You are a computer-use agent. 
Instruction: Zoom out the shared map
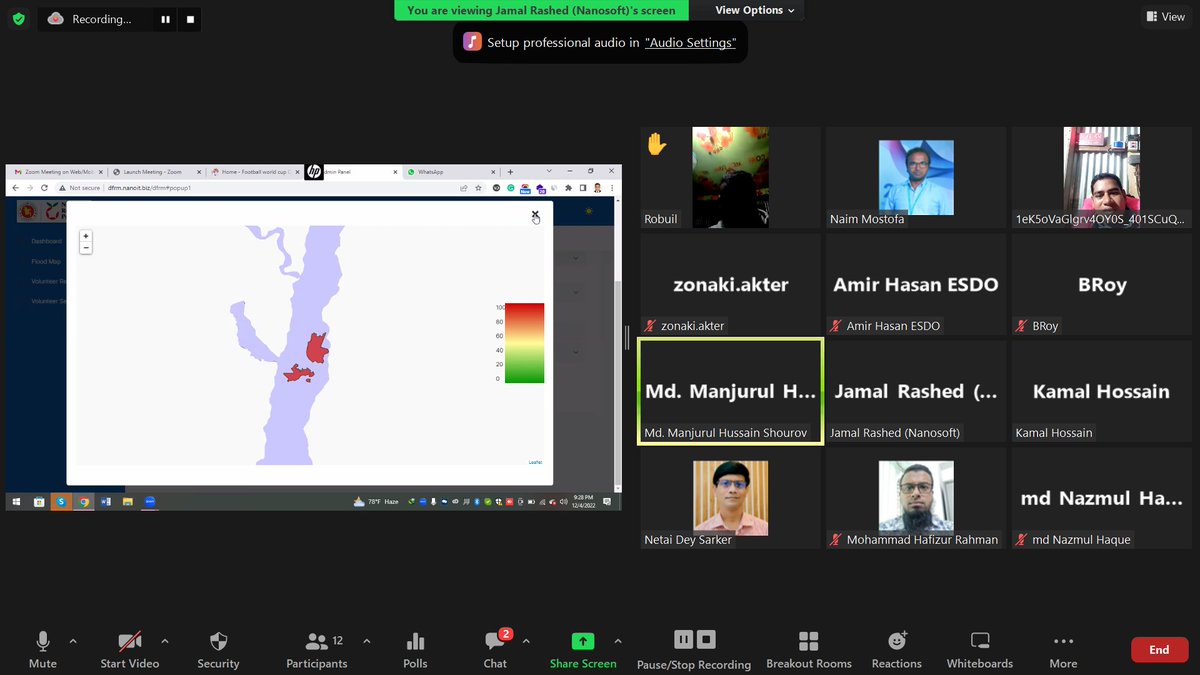point(86,247)
